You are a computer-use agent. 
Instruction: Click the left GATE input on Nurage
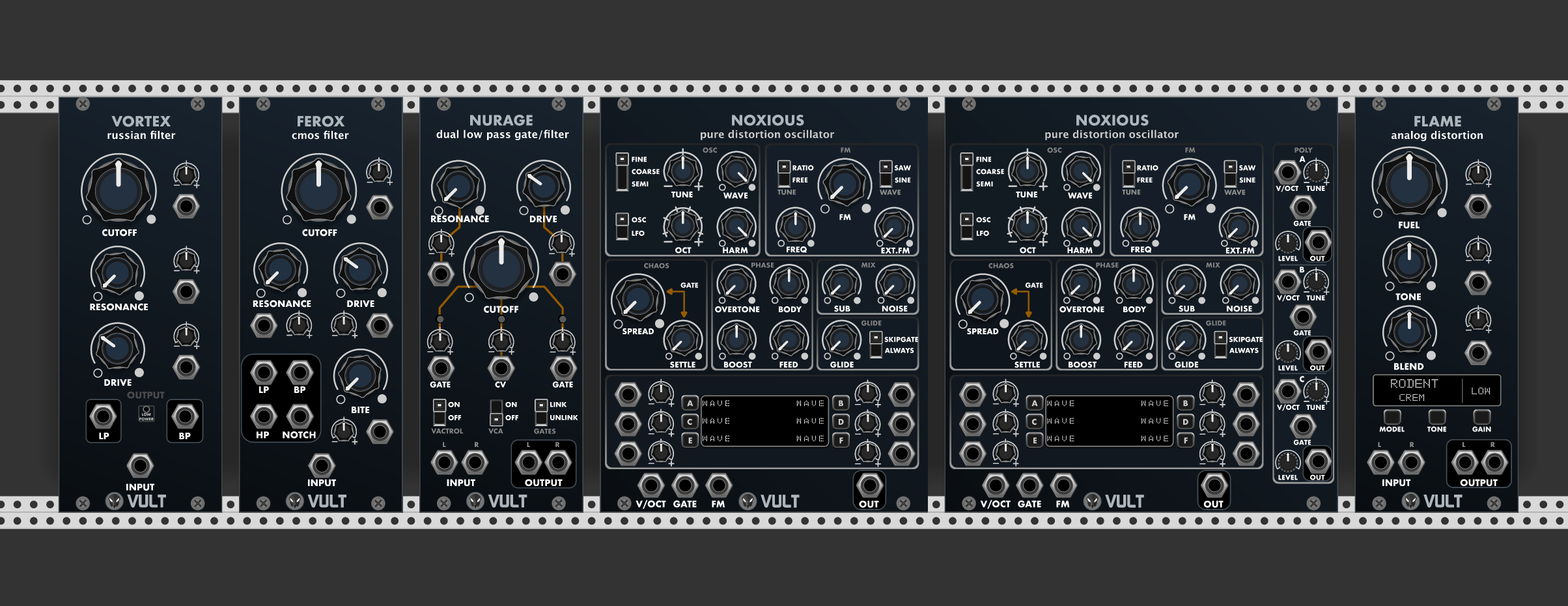441,369
